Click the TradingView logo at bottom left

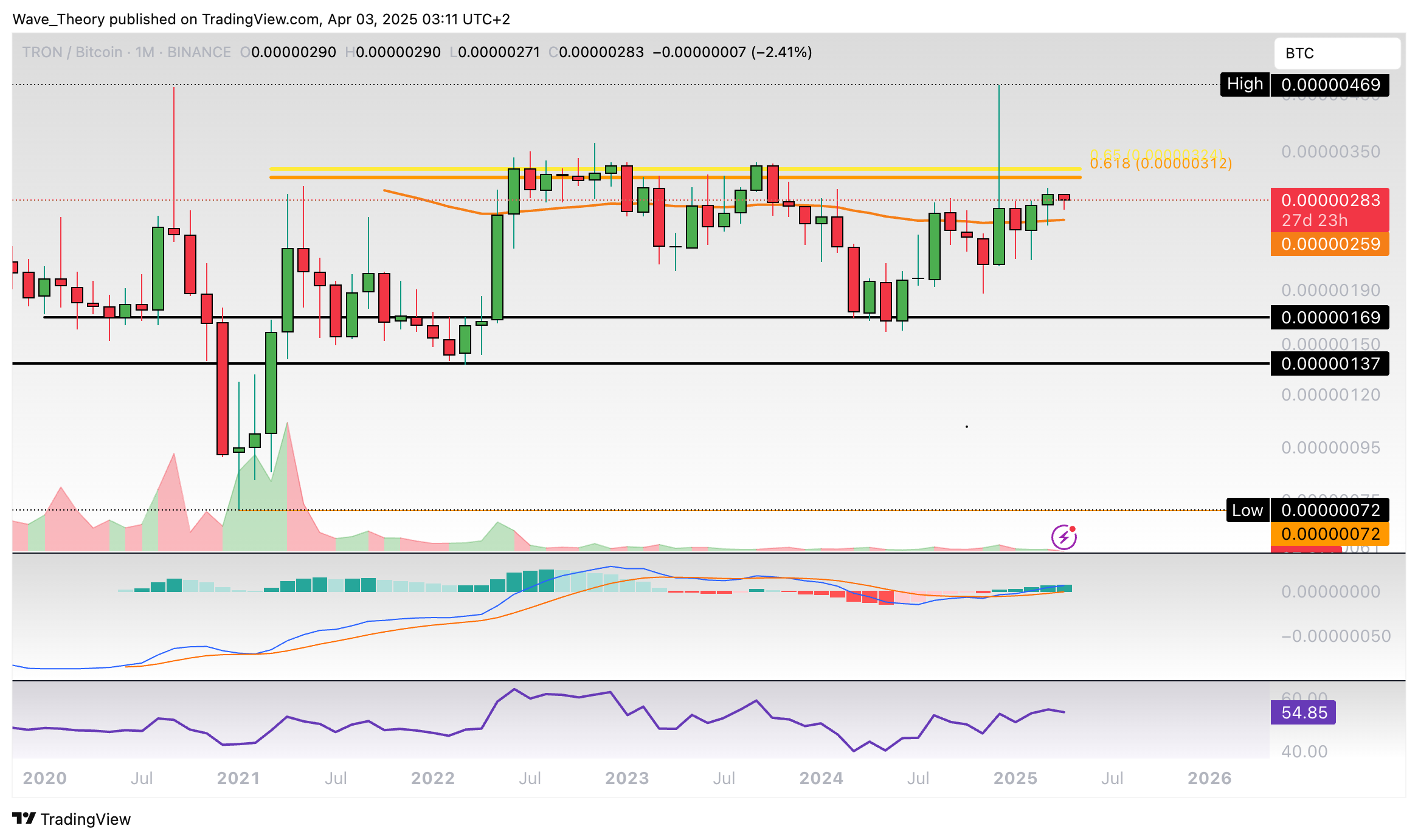[72, 819]
